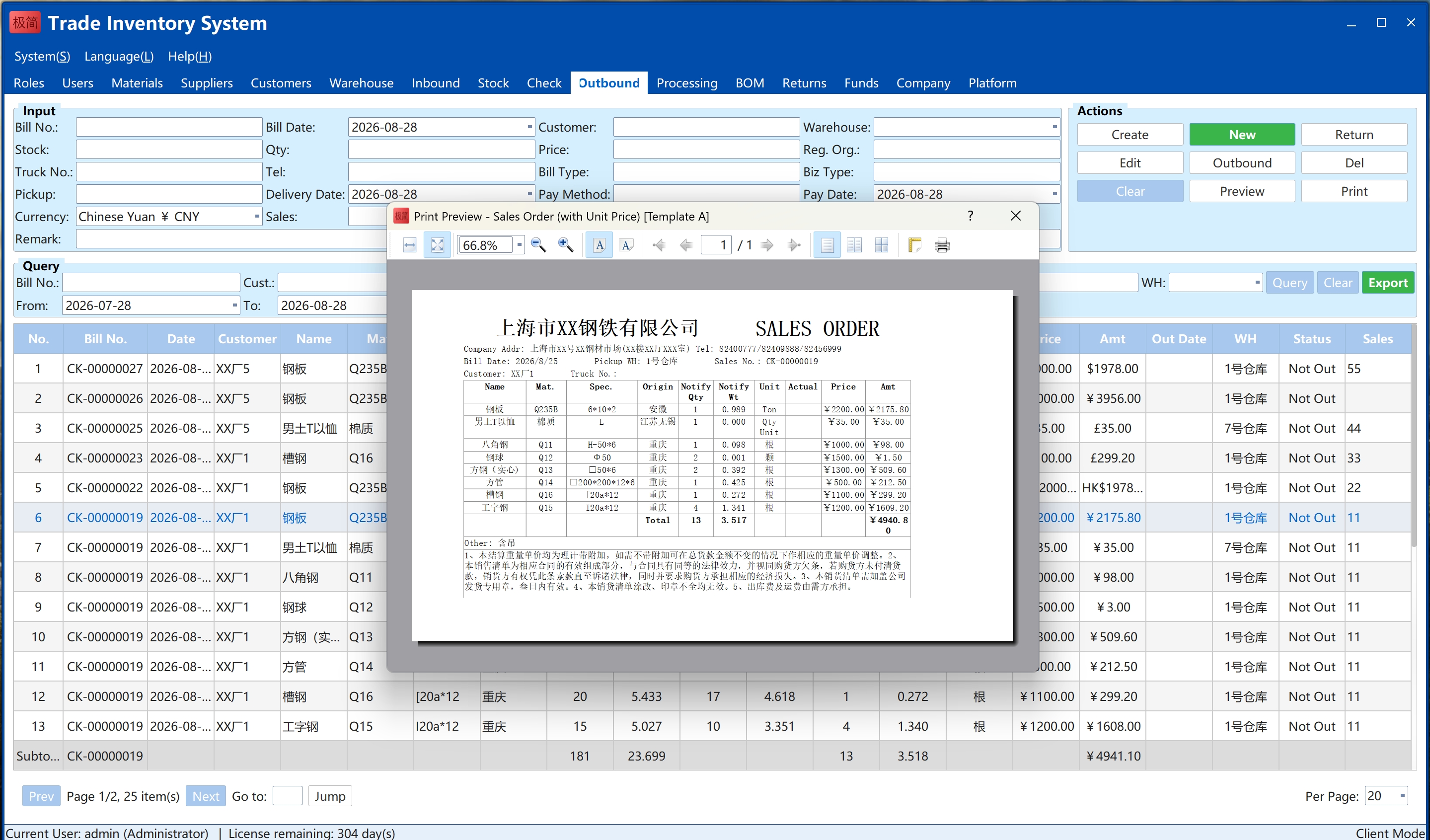Click the Next page button

click(206, 796)
